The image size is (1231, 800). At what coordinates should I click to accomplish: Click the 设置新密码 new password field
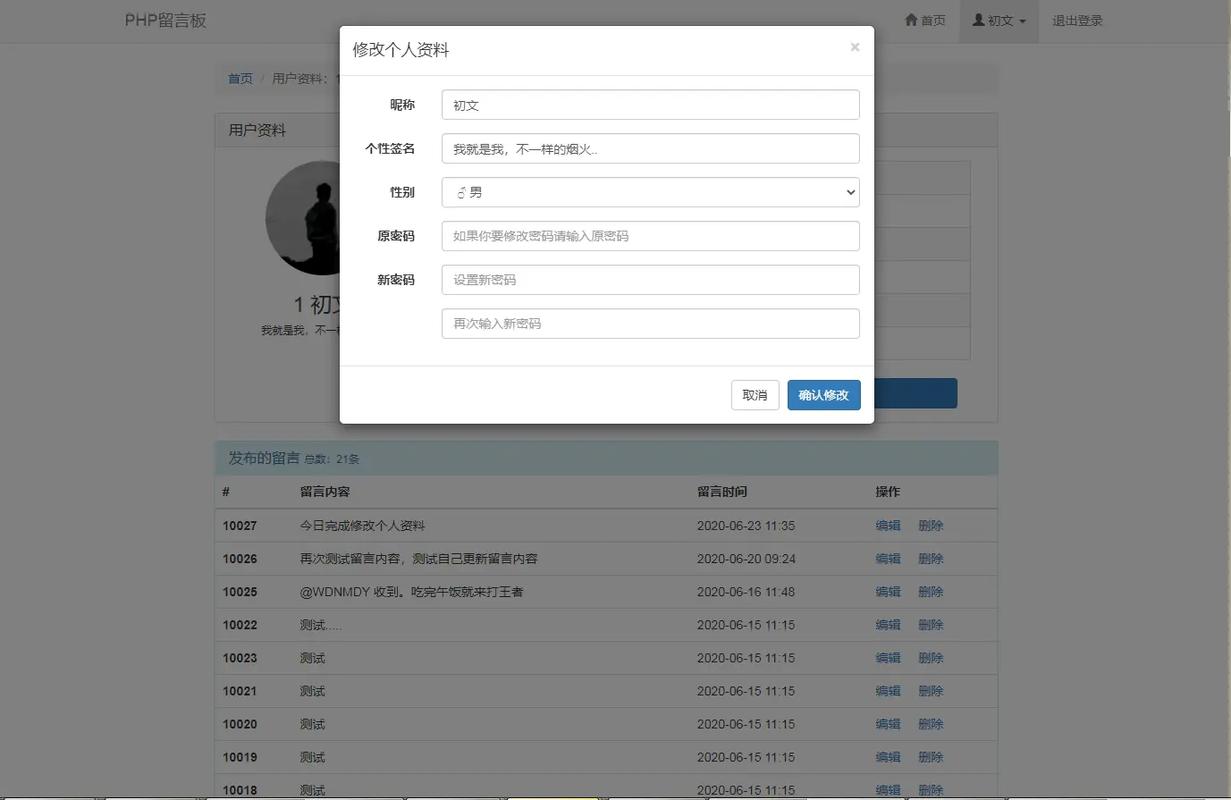(x=650, y=280)
